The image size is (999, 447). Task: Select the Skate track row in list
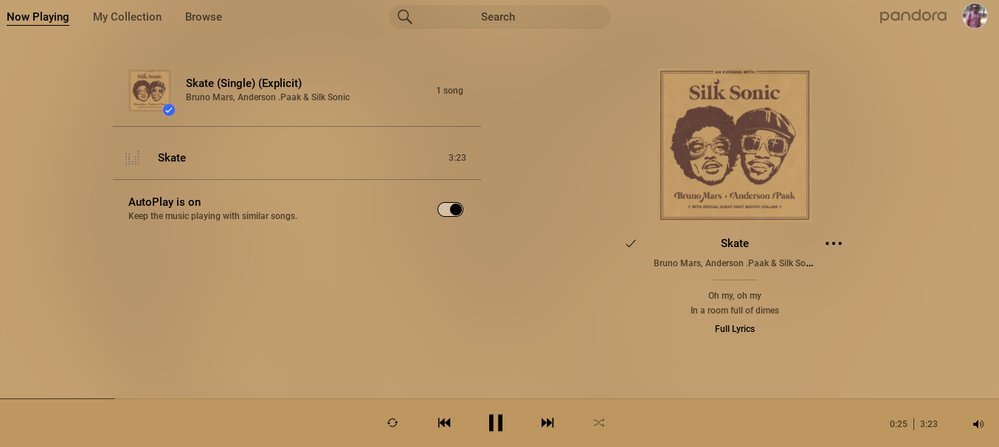(x=297, y=158)
